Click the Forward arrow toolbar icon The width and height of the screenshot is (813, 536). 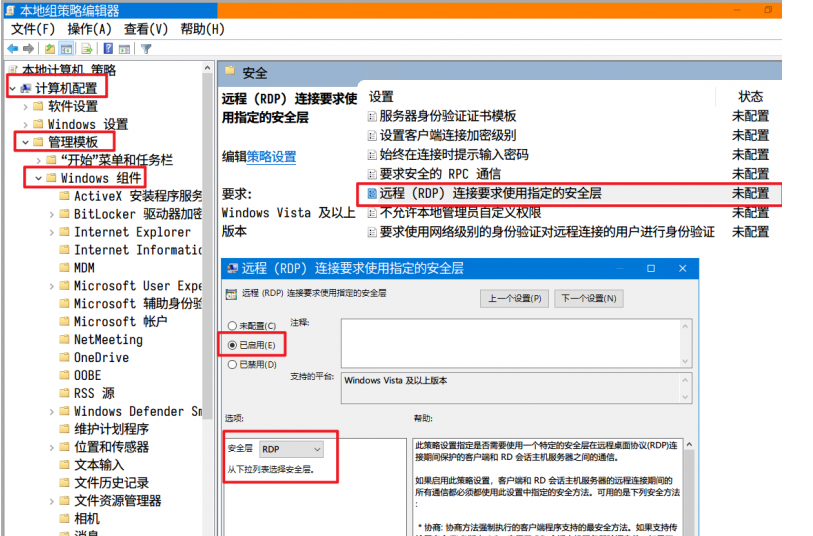(30, 49)
